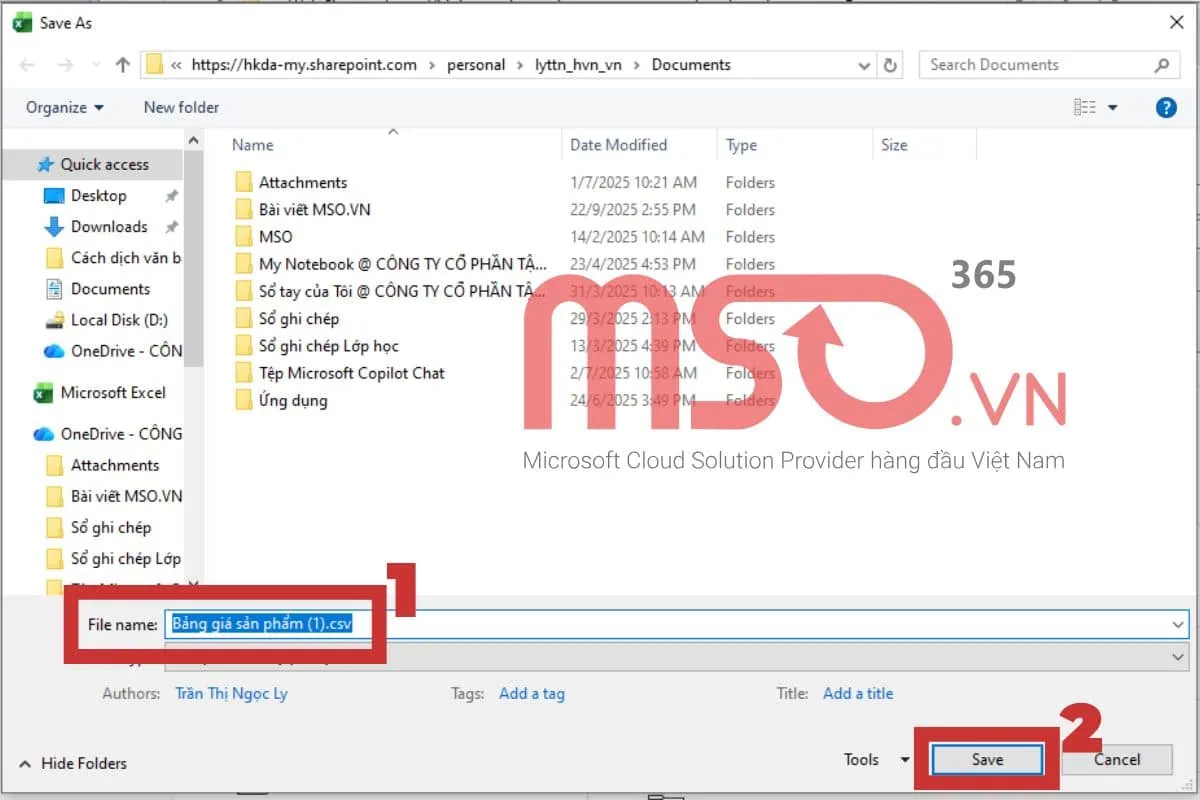The height and width of the screenshot is (800, 1200).
Task: Click New folder to create a folder
Action: 180,107
